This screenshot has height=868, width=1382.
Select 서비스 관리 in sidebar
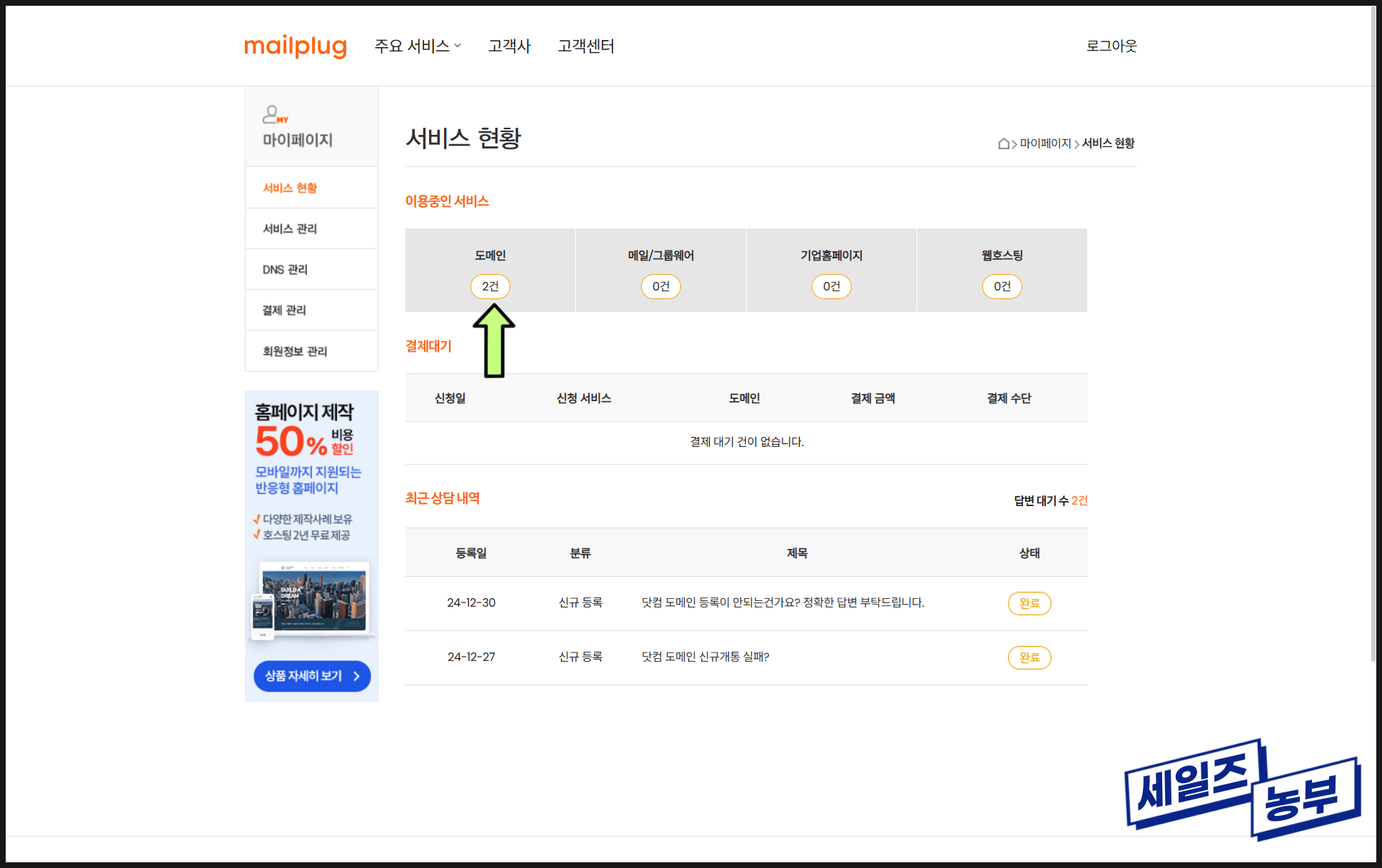click(290, 228)
